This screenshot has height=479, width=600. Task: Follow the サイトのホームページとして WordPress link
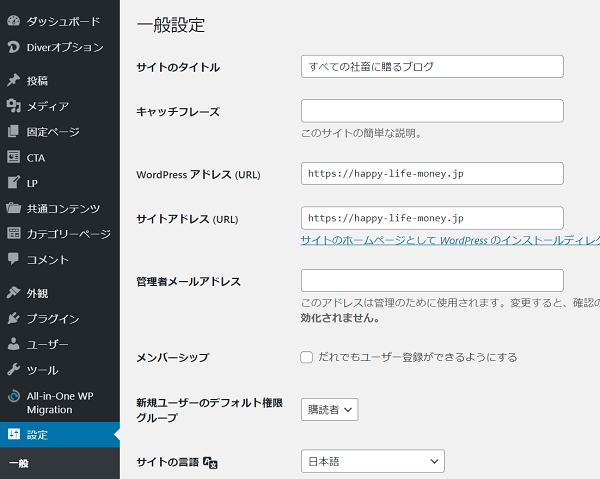coord(450,240)
